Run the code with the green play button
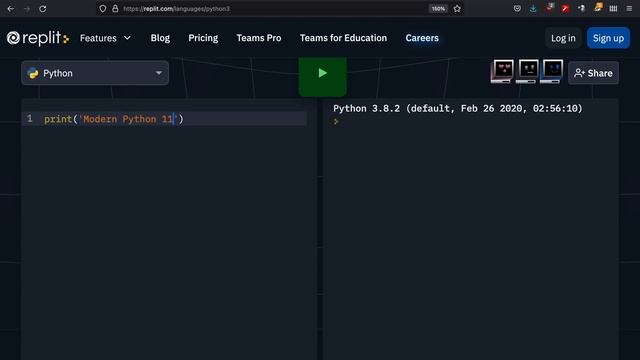The image size is (640, 360). tap(322, 76)
